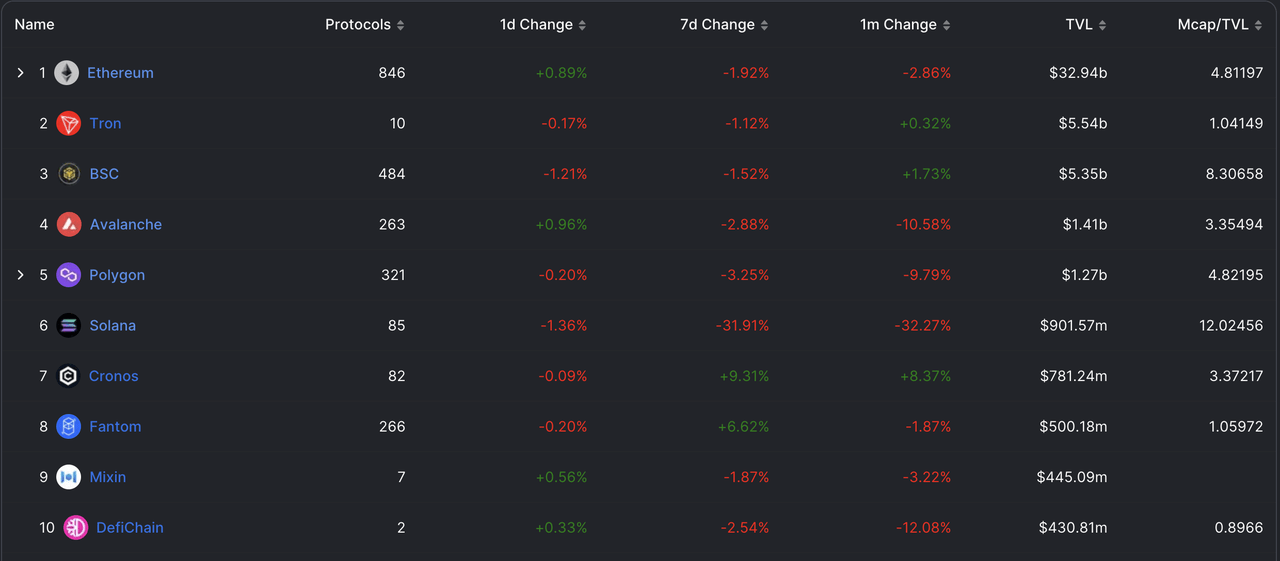Viewport: 1280px width, 561px height.
Task: Click the red Tron logo icon
Action: (x=68, y=124)
